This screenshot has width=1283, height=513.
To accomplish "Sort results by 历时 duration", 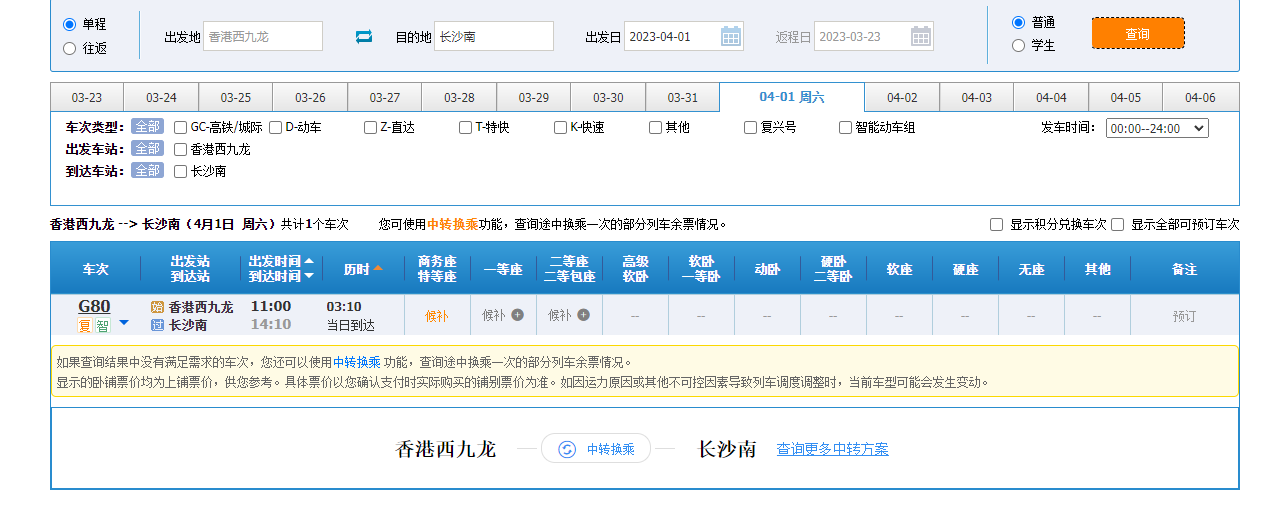I will pyautogui.click(x=362, y=269).
